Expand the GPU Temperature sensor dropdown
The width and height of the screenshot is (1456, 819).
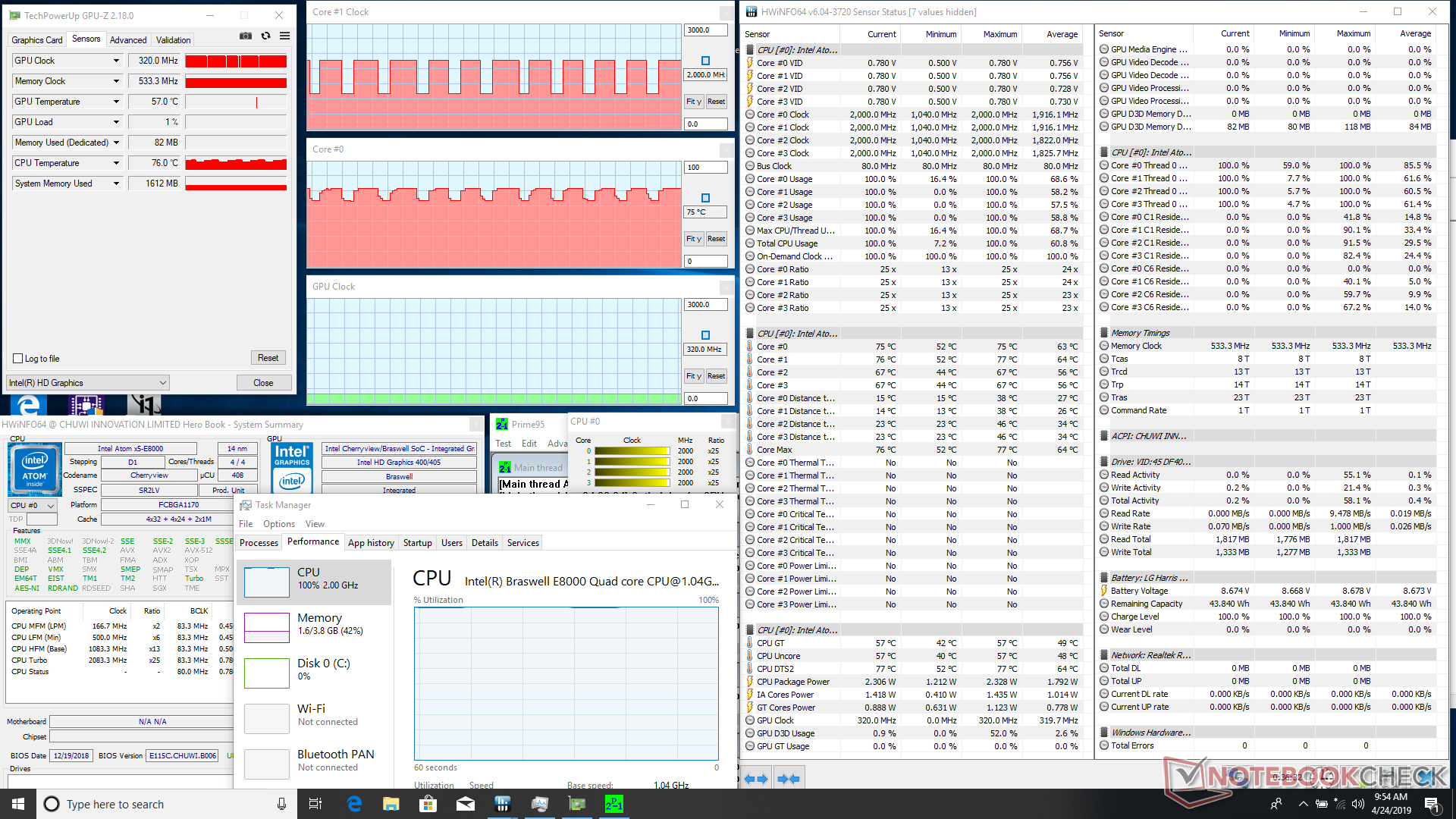[116, 102]
